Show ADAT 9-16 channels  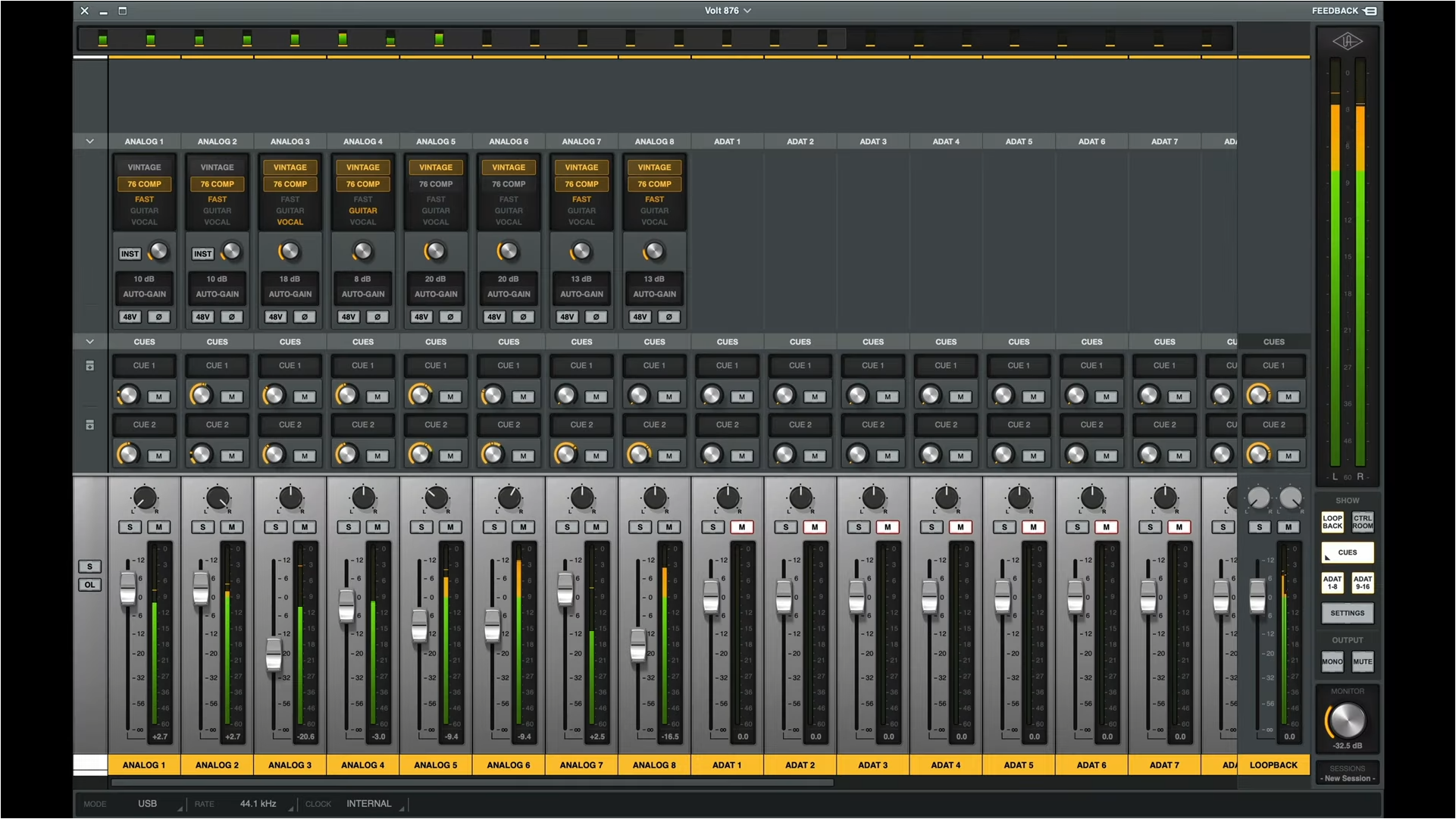[x=1362, y=583]
